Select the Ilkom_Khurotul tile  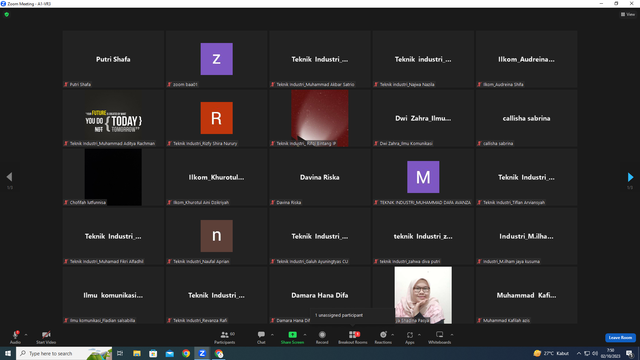216,177
